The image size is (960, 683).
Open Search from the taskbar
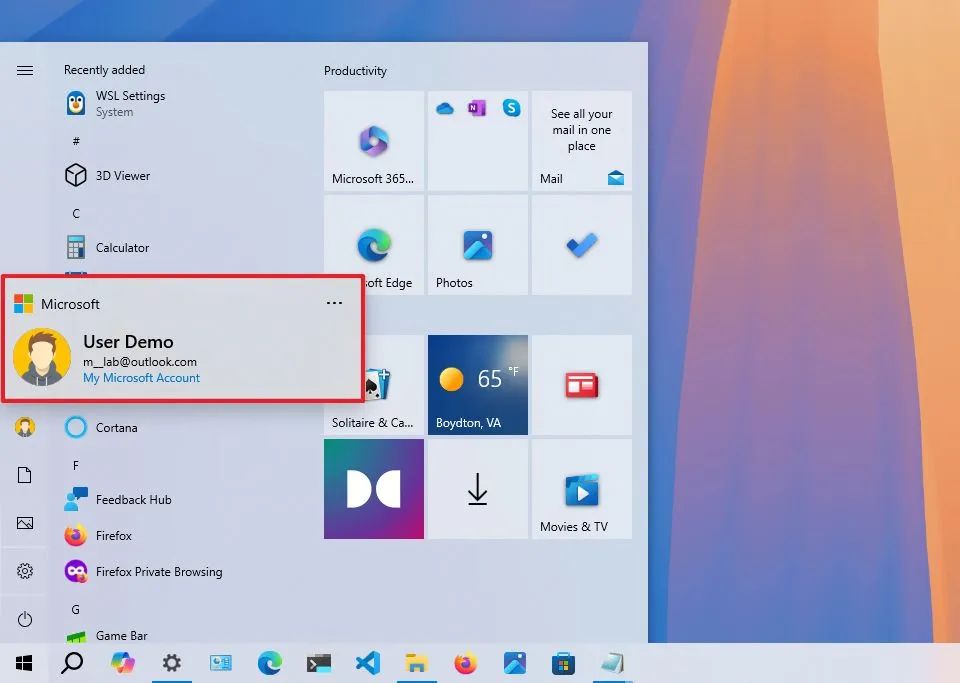coord(72,663)
